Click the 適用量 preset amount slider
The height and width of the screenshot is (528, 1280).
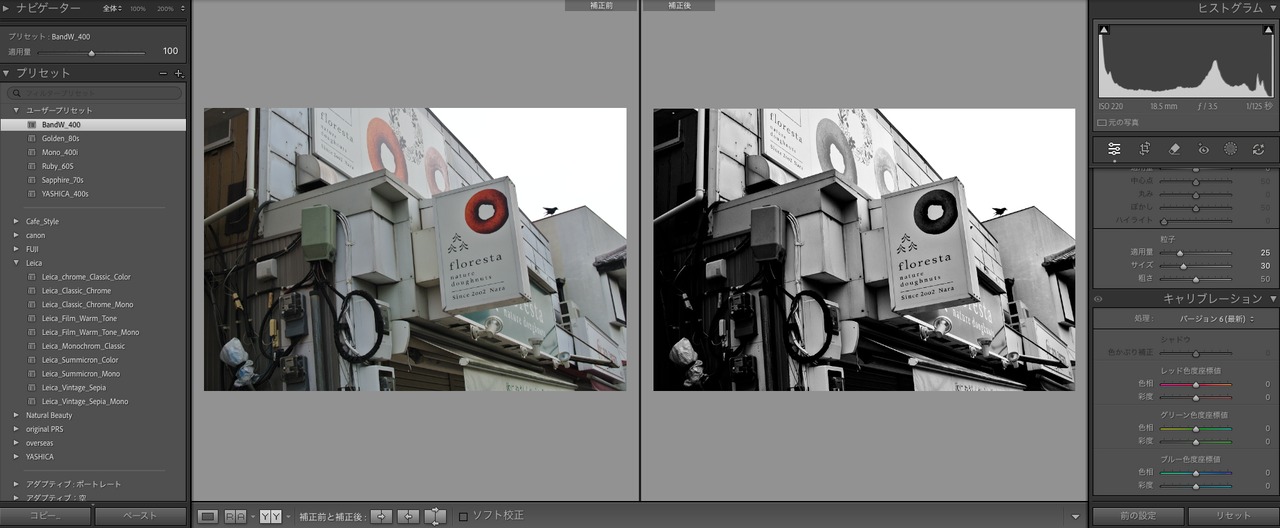click(x=91, y=52)
